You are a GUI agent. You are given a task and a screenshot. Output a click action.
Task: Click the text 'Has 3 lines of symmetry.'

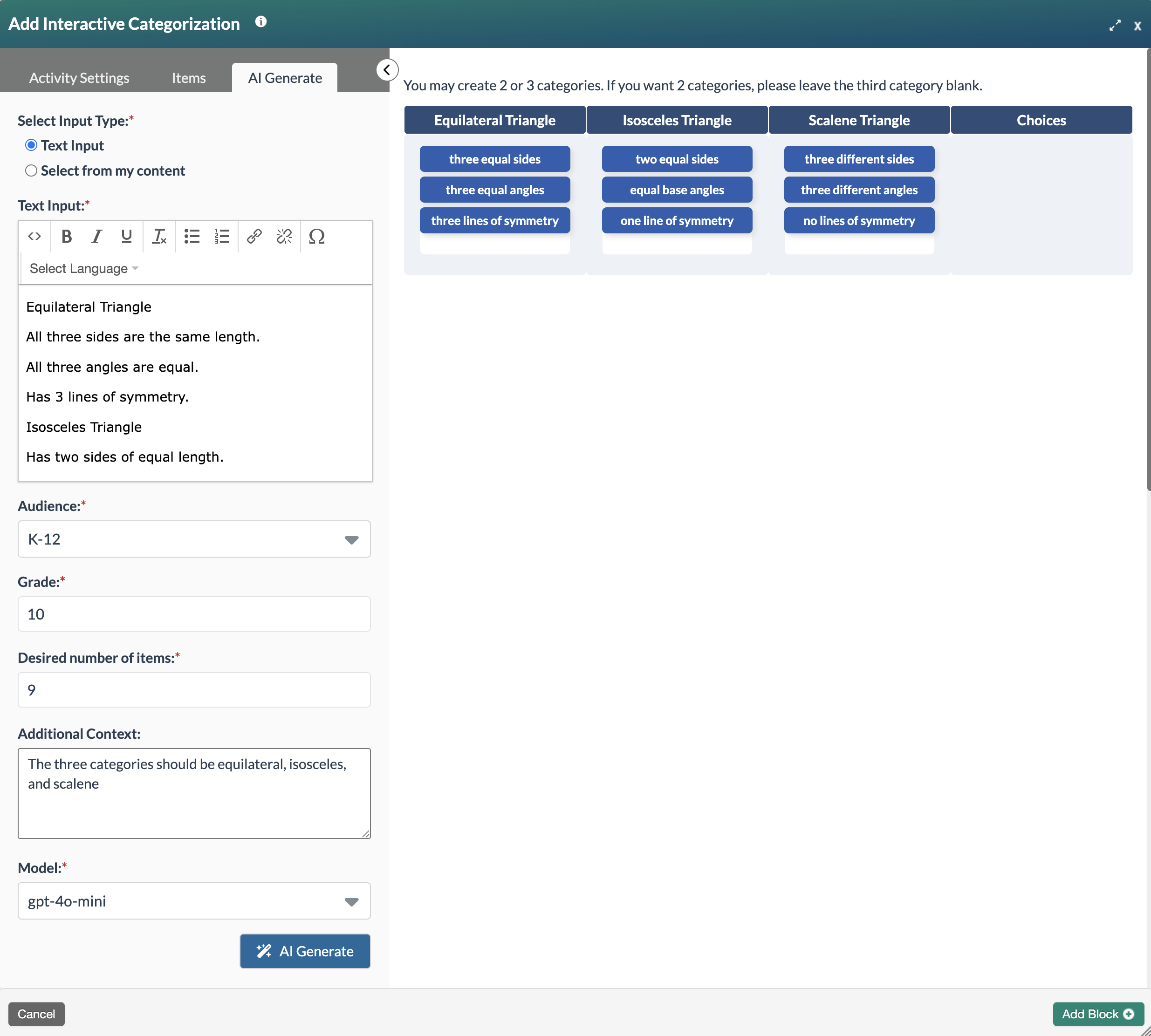pos(107,397)
